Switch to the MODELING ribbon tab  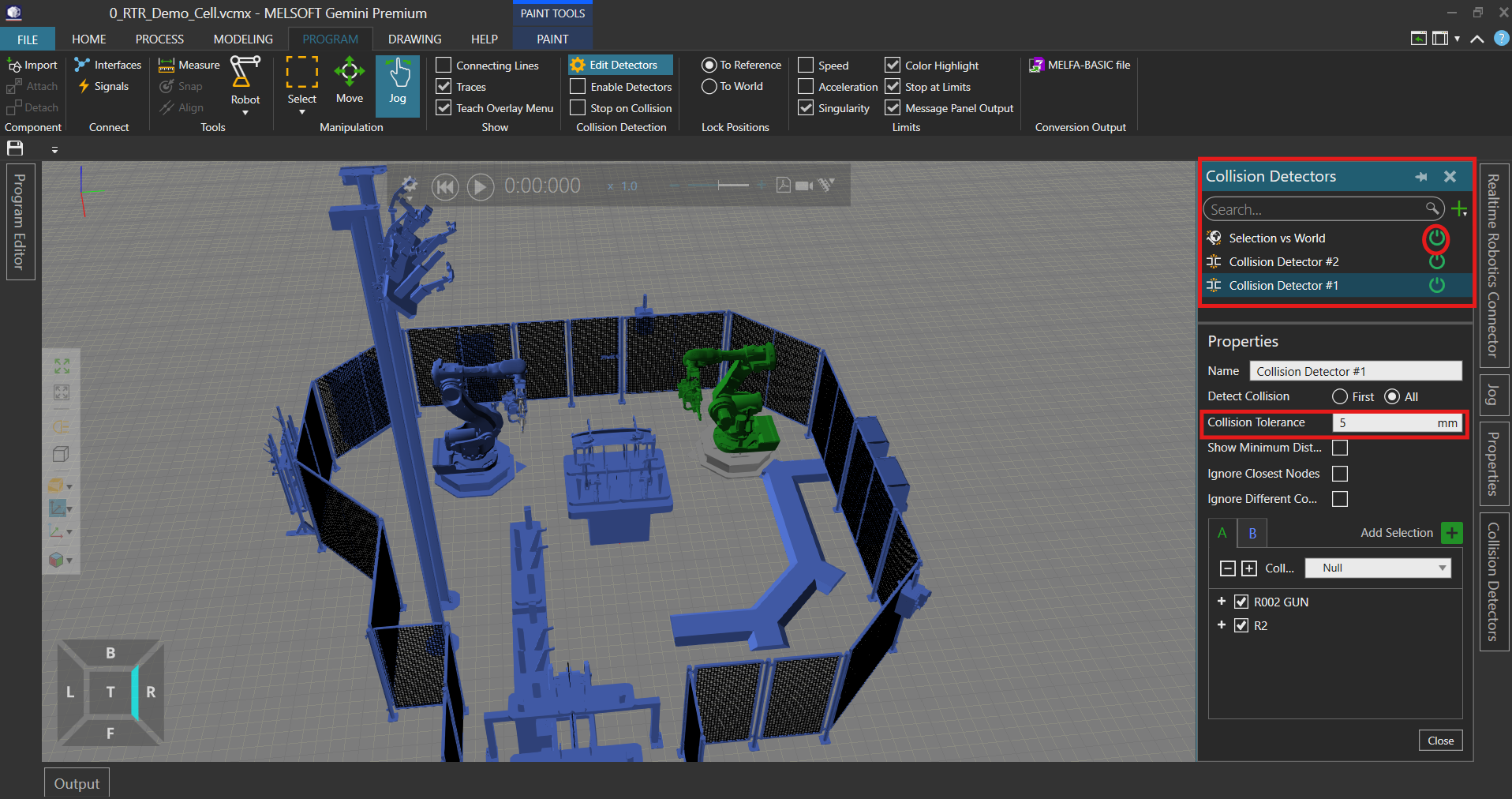click(243, 39)
